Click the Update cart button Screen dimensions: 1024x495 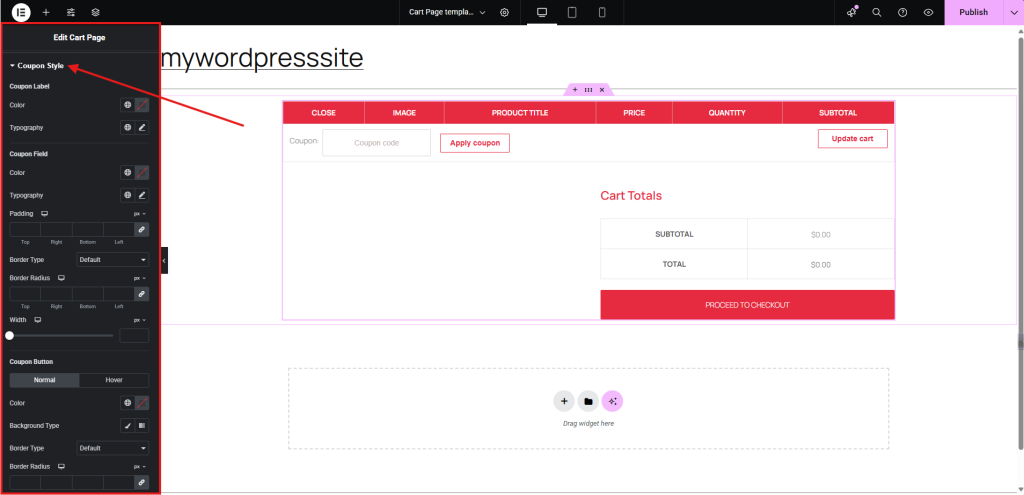pyautogui.click(x=852, y=138)
